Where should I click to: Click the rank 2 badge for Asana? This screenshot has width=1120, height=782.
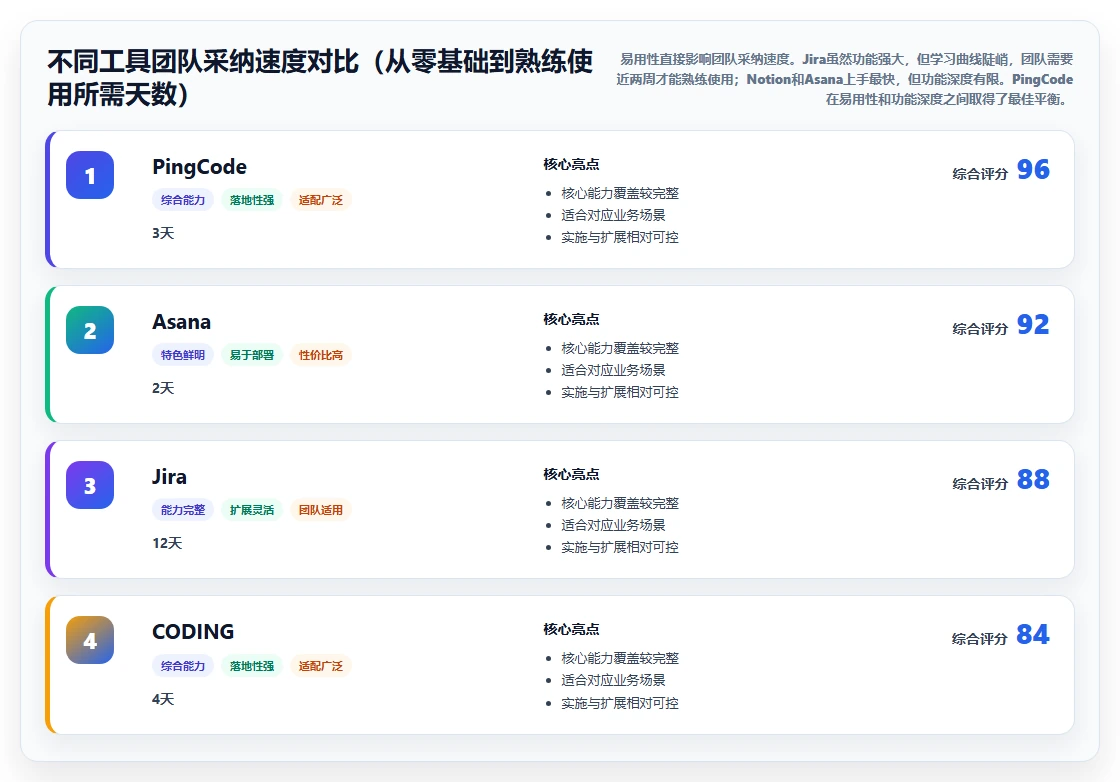pos(90,330)
